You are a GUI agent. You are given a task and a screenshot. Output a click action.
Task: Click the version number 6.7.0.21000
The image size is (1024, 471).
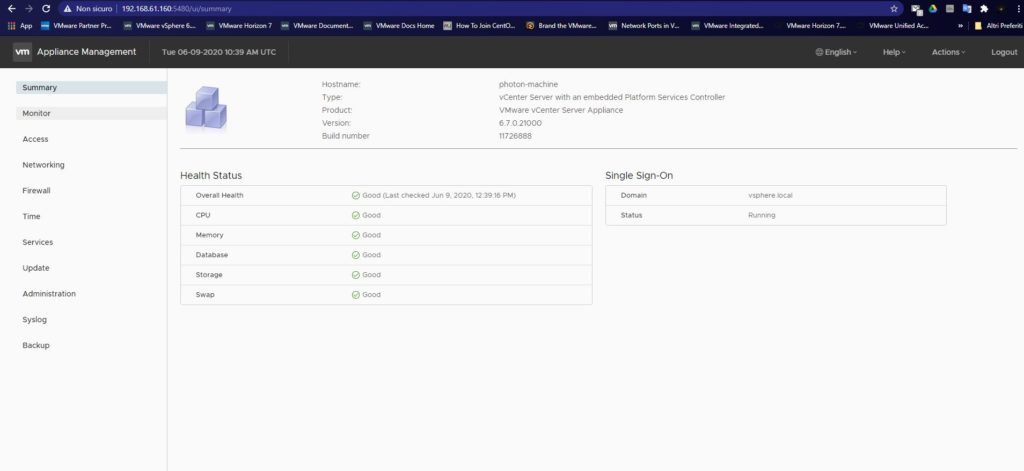[520, 123]
